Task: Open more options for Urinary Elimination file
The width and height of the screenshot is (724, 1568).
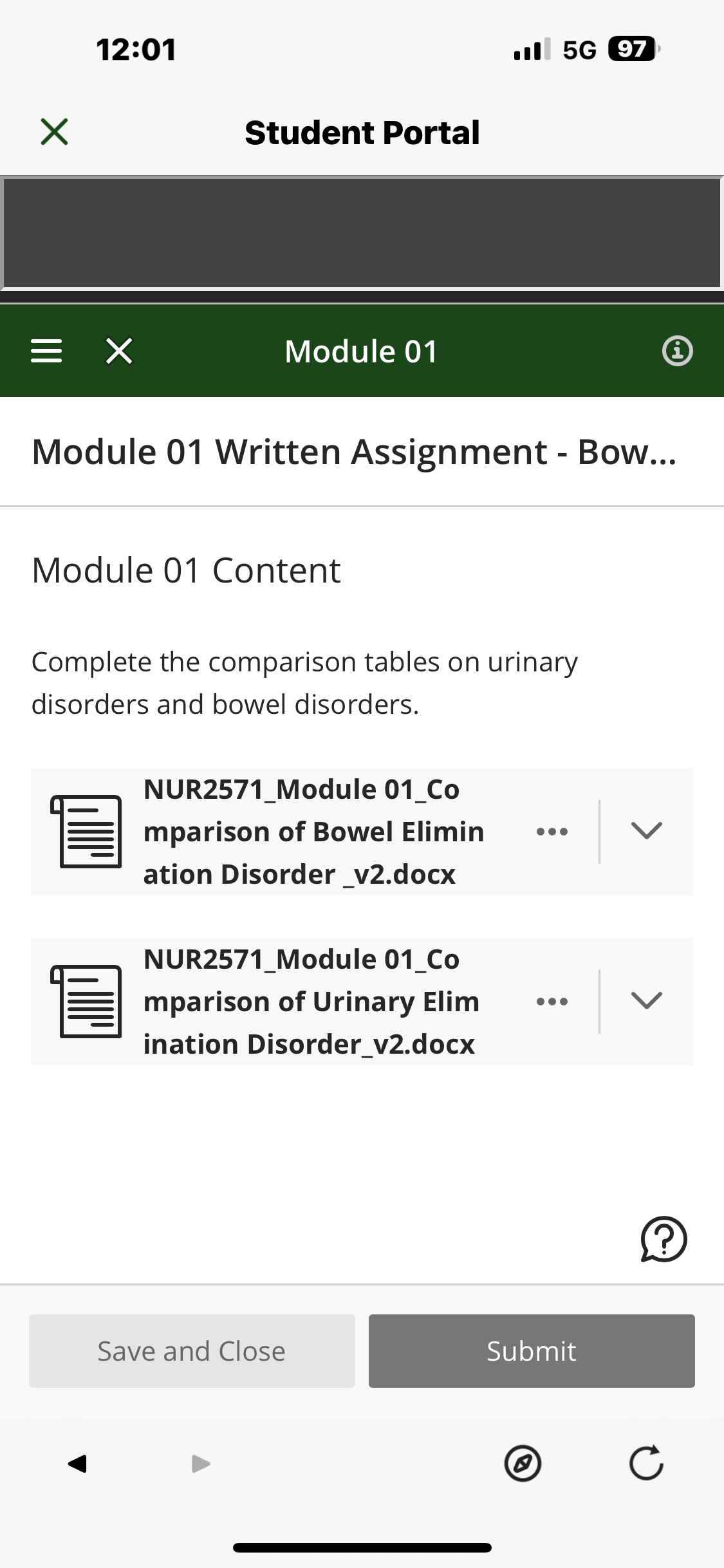Action: 552,1002
